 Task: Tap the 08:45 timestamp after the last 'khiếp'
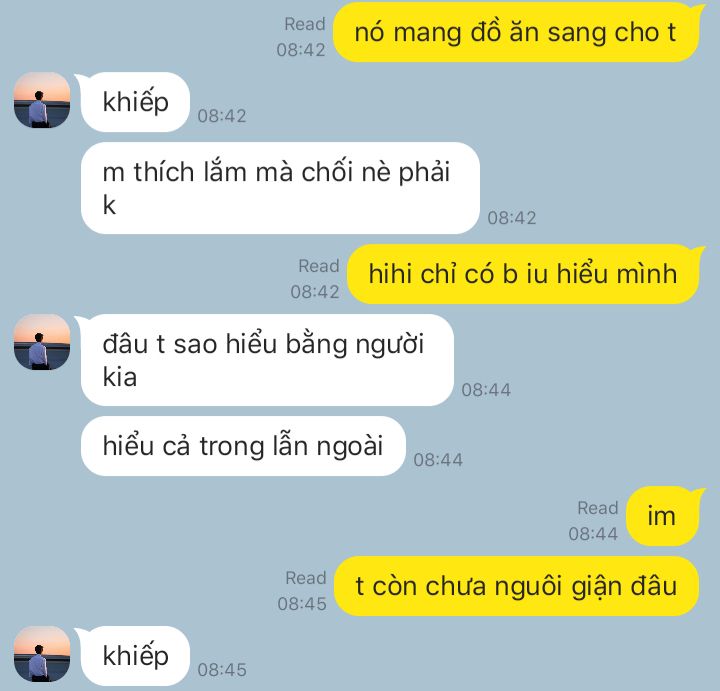(x=222, y=670)
